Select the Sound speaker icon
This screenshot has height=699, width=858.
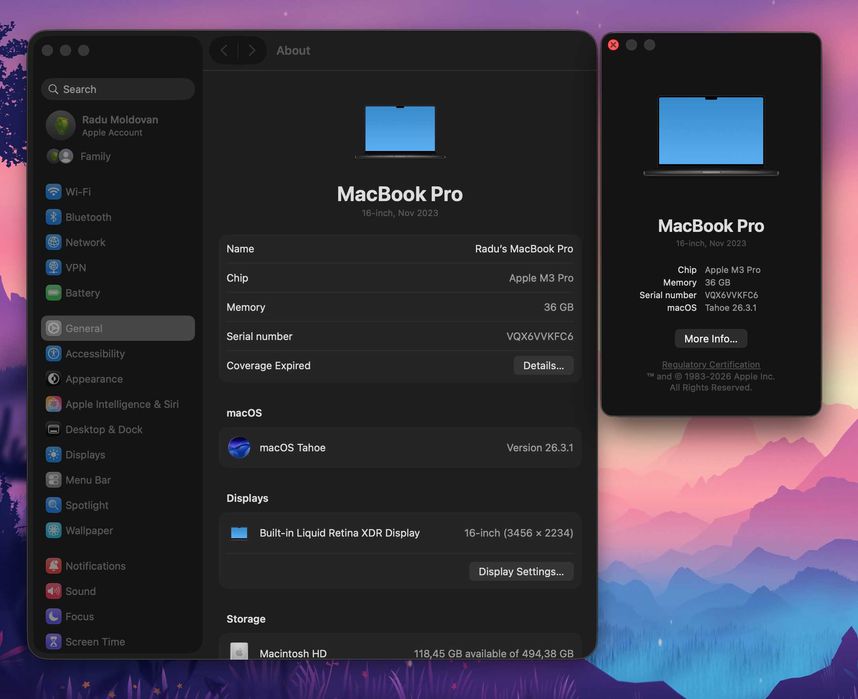click(53, 591)
